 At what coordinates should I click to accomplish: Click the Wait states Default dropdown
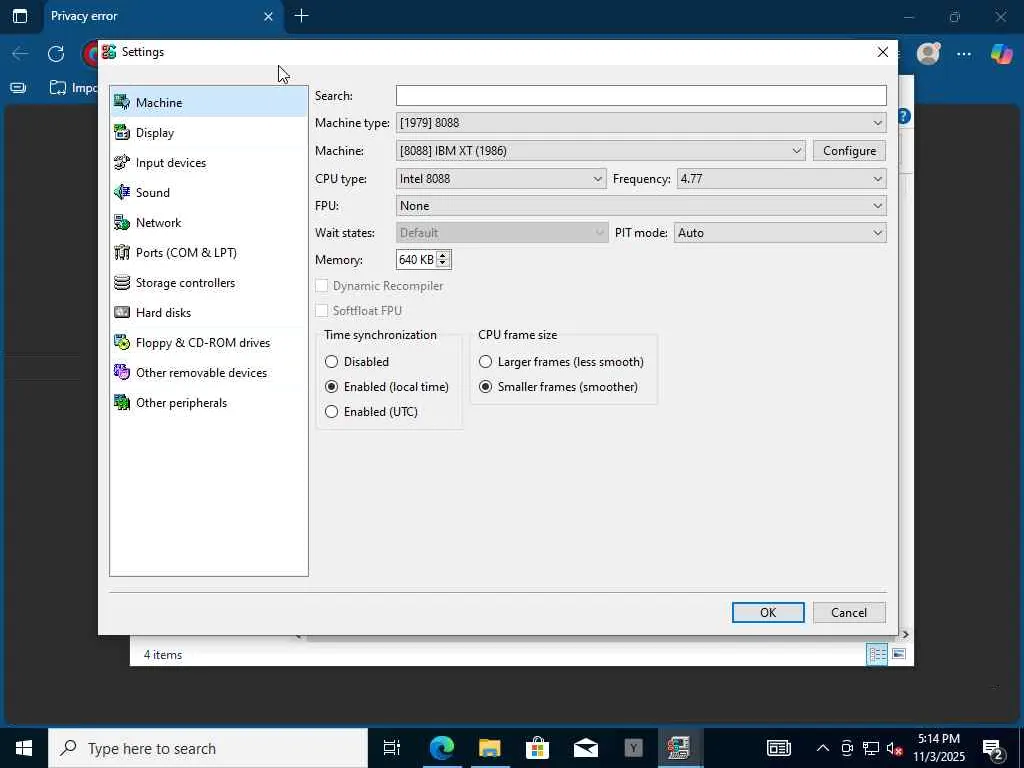point(502,233)
